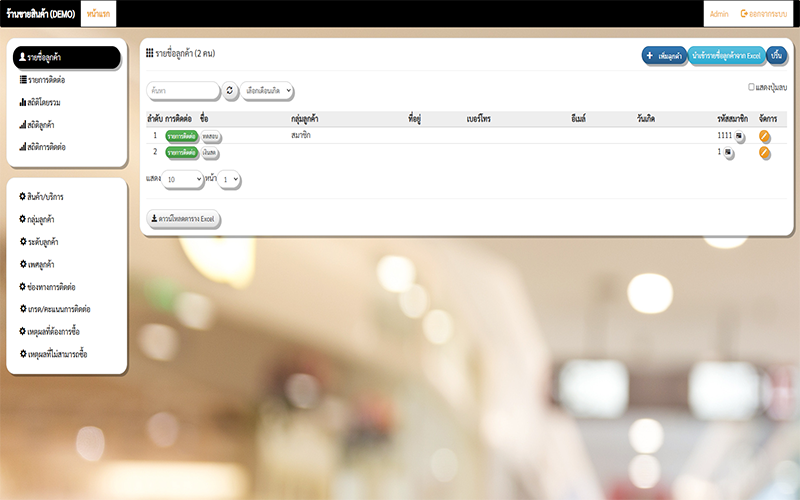Click the card icon next to member code 1
Screen dimensions: 800x500
point(728,152)
